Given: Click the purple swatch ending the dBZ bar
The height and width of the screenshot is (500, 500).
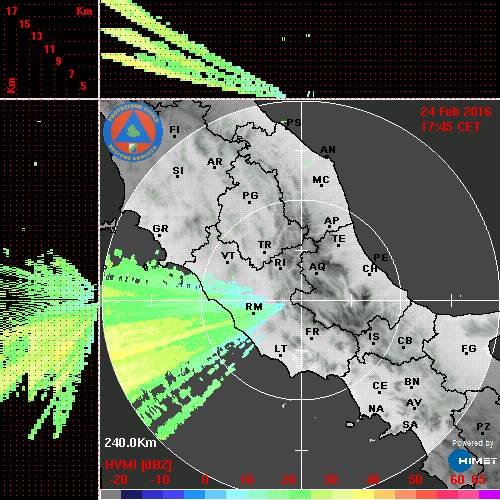Looking at the screenshot, I should point(489,495).
